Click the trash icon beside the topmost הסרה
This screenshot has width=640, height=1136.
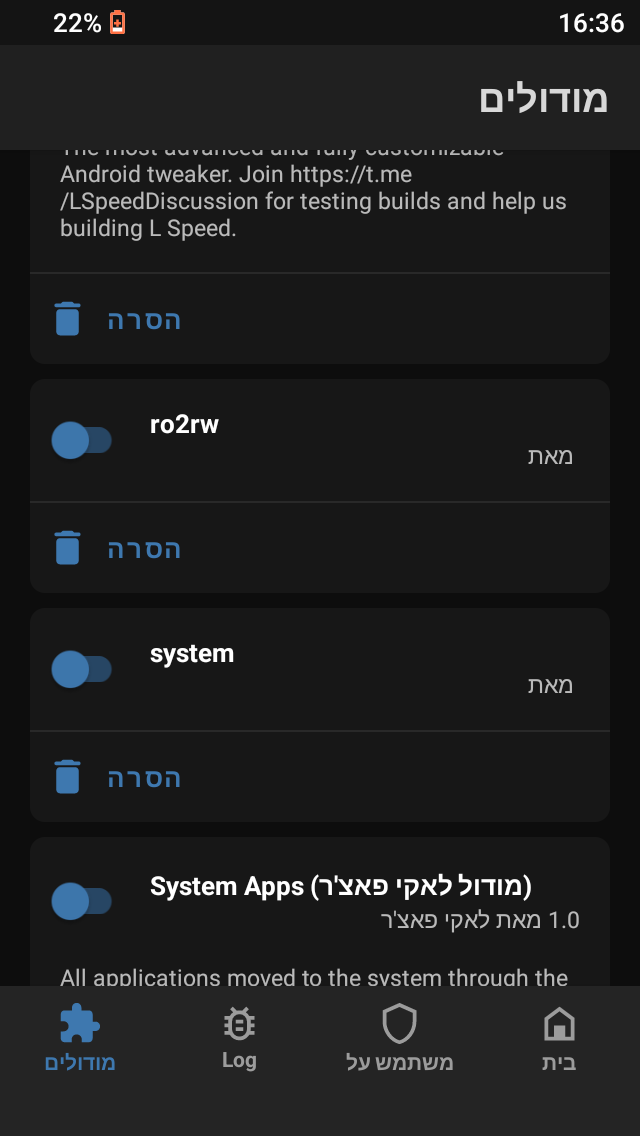(67, 318)
